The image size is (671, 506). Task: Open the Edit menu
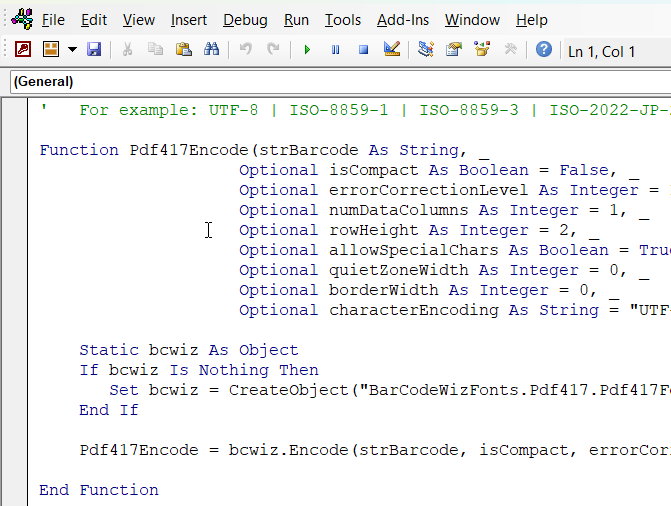94,20
